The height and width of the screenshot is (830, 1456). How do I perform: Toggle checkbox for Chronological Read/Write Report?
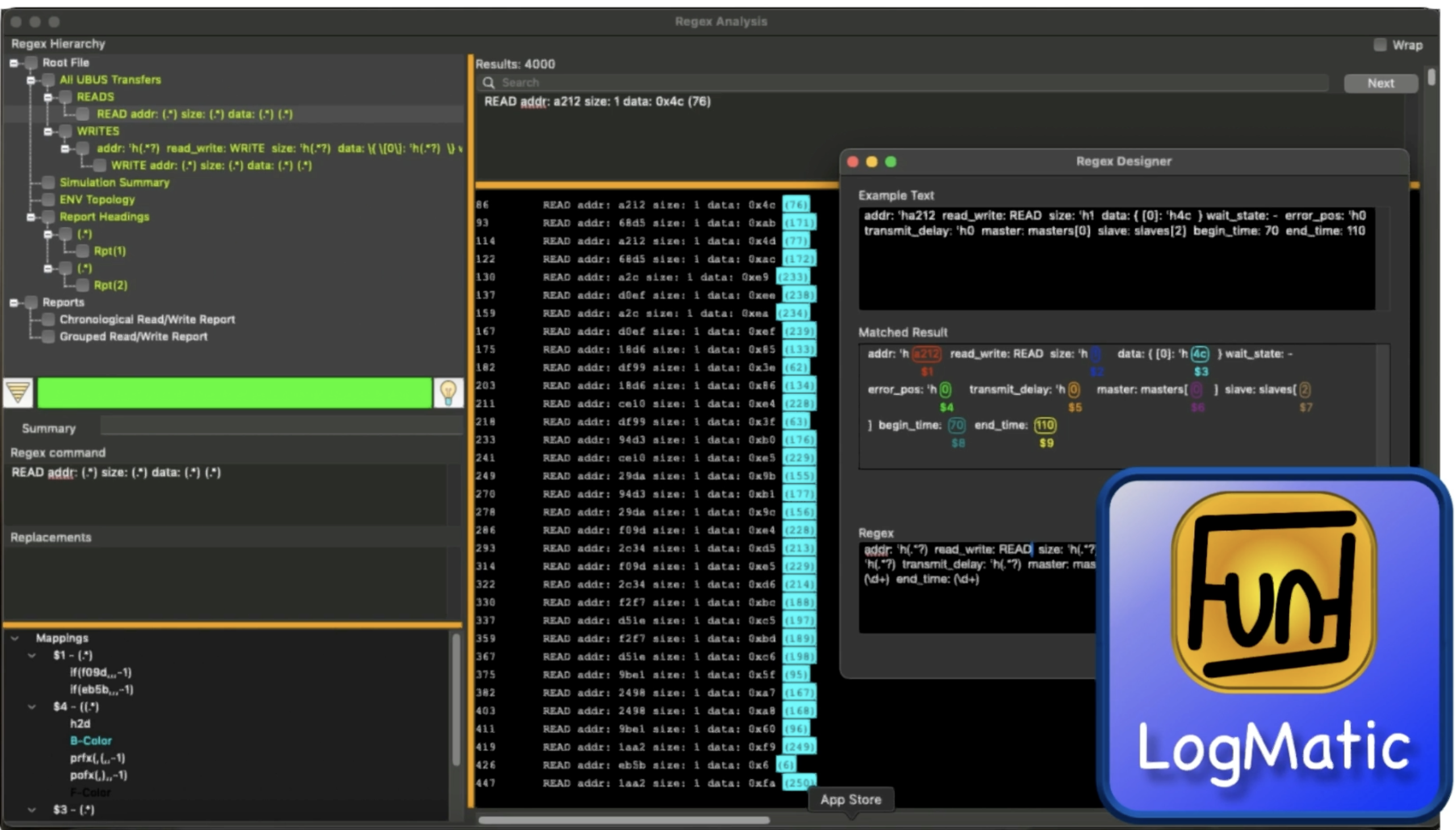pos(48,319)
